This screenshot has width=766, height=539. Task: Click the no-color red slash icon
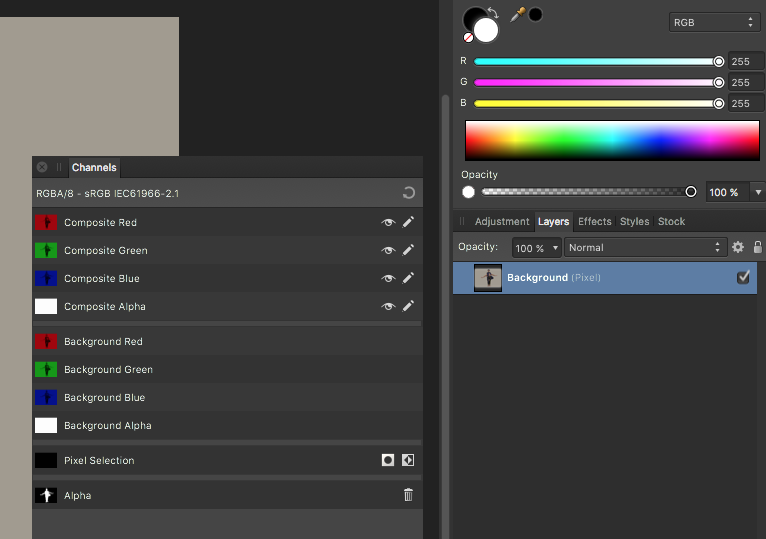pyautogui.click(x=468, y=37)
